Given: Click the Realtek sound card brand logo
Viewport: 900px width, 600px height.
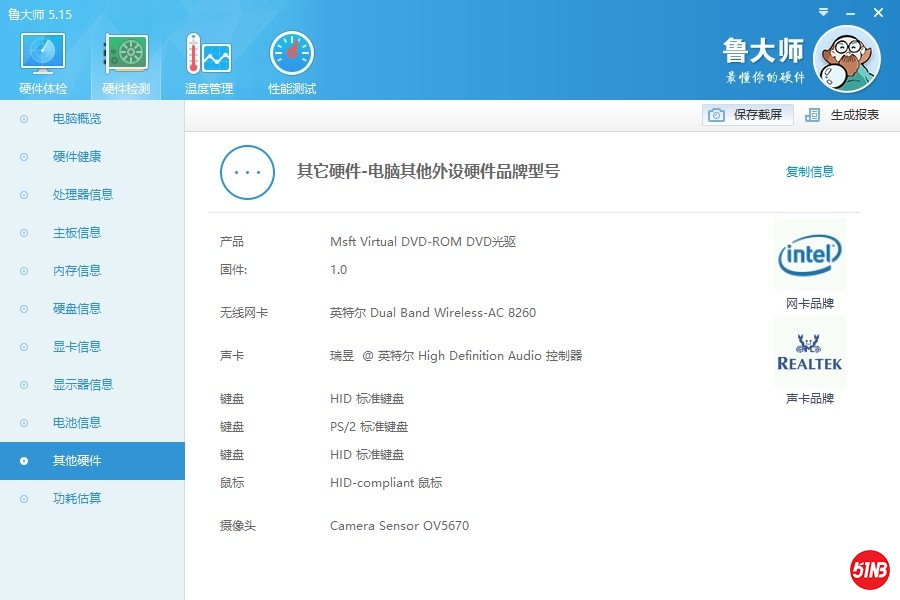Looking at the screenshot, I should pos(809,352).
